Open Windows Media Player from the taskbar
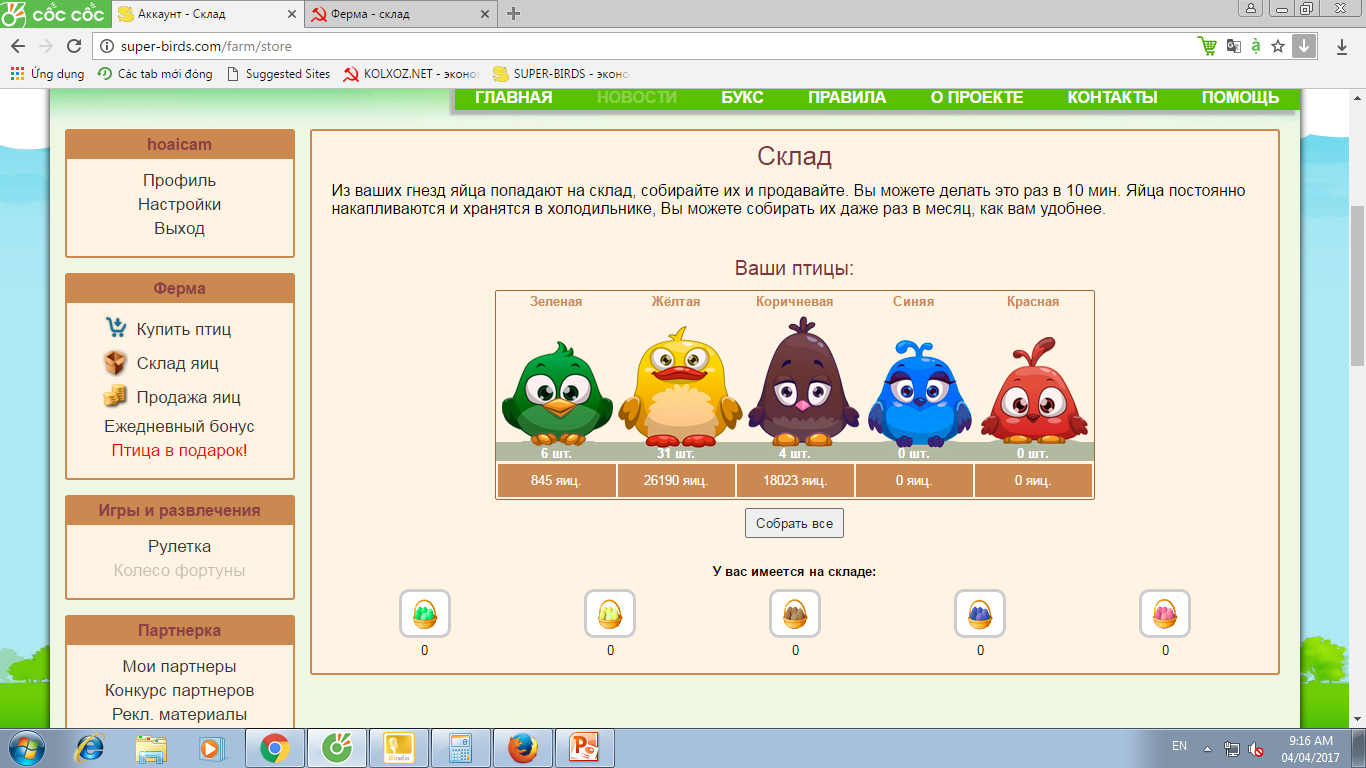1366x768 pixels. [210, 748]
